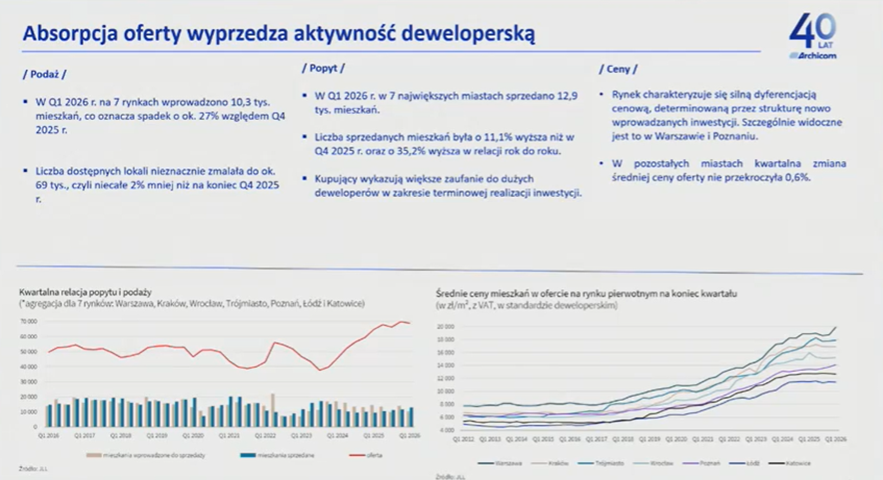Click the '30 000' y-axis label
This screenshot has width=883, height=480.
28,382
